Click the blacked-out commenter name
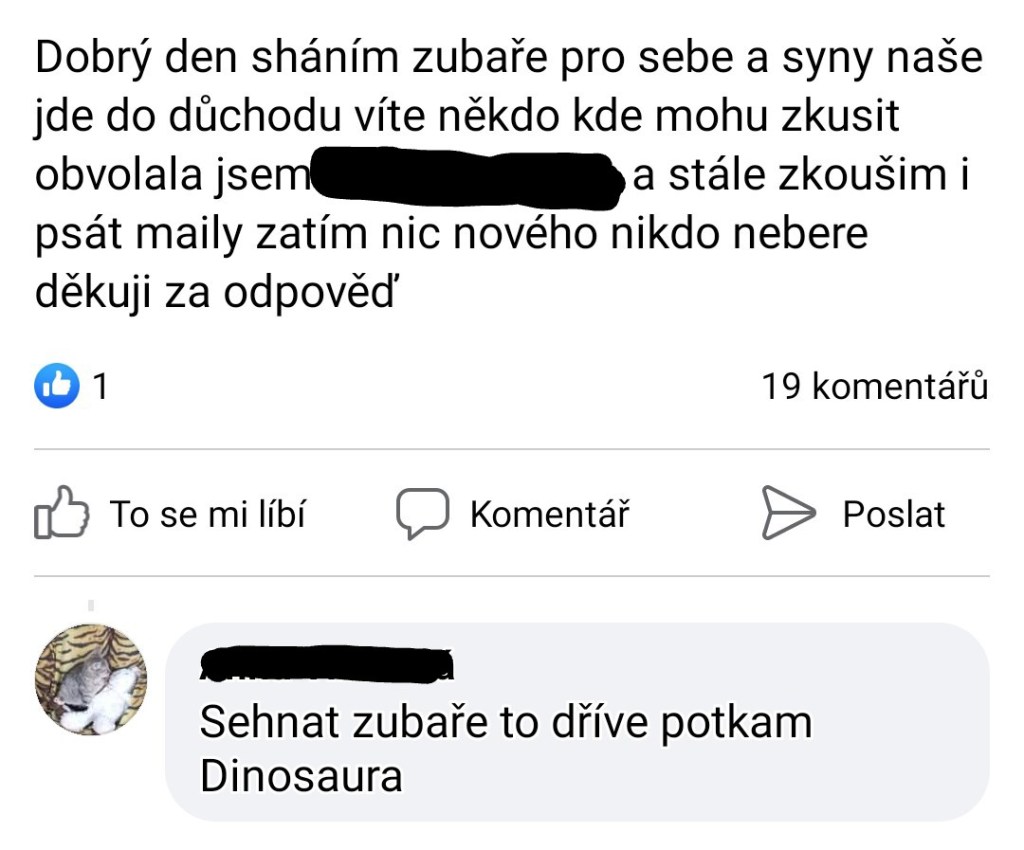The image size is (1024, 850). coord(327,663)
